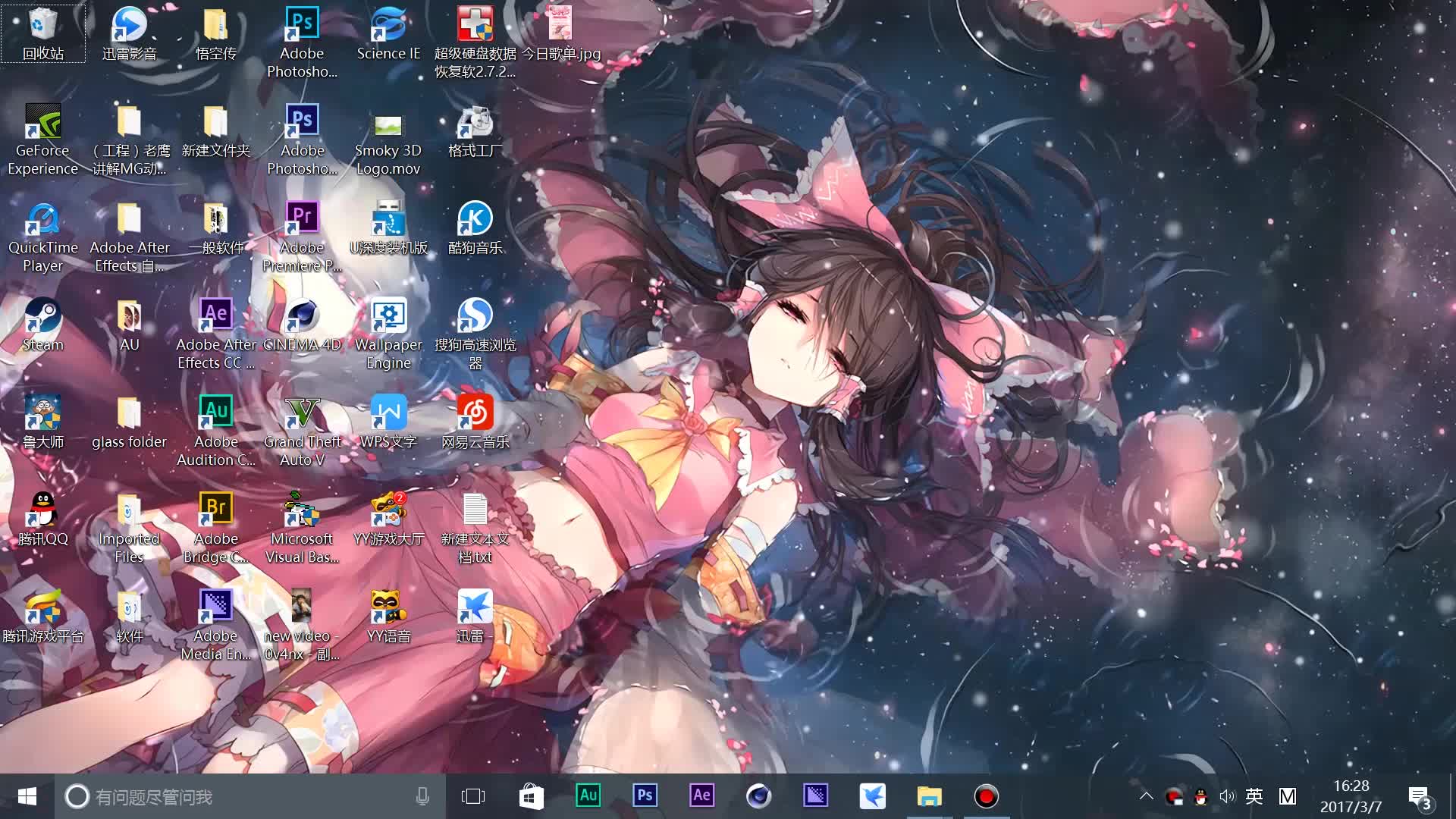Image resolution: width=1456 pixels, height=819 pixels.
Task: Launch CINEMA 4D desktop shortcut
Action: click(302, 325)
